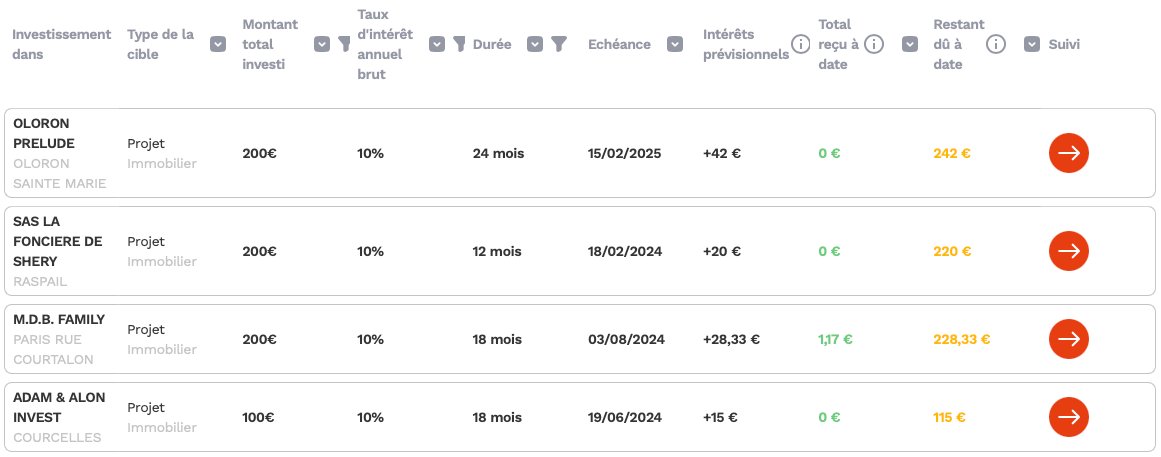The height and width of the screenshot is (457, 1161).
Task: Expand dropdown arrow beside Total reçu à date info icon
Action: (x=910, y=44)
